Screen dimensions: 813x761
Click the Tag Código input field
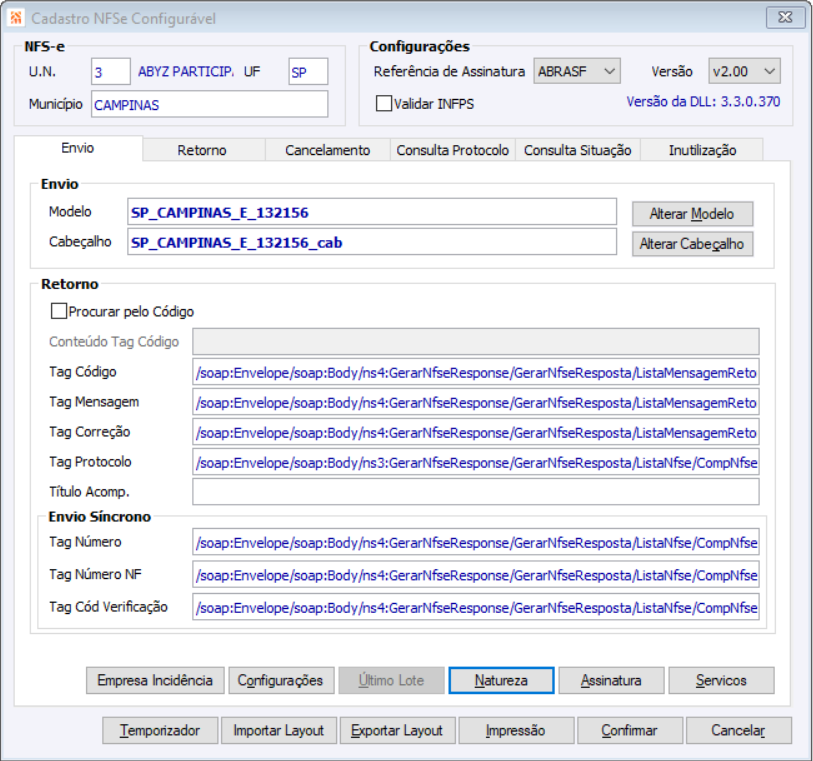tap(475, 372)
